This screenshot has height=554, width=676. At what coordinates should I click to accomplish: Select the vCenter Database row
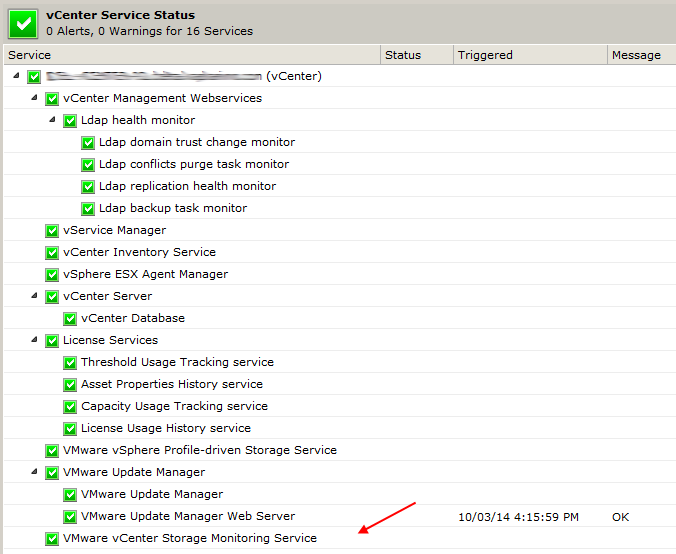pos(340,318)
